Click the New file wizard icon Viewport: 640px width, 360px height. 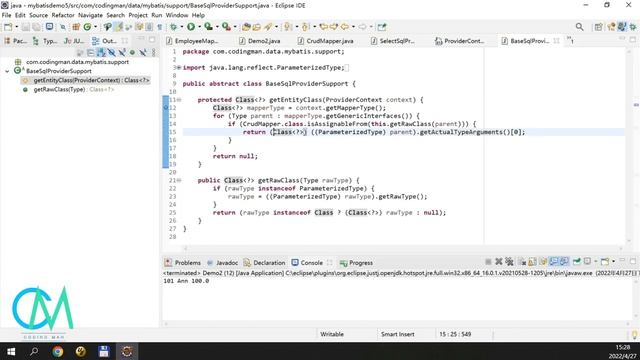click(8, 27)
